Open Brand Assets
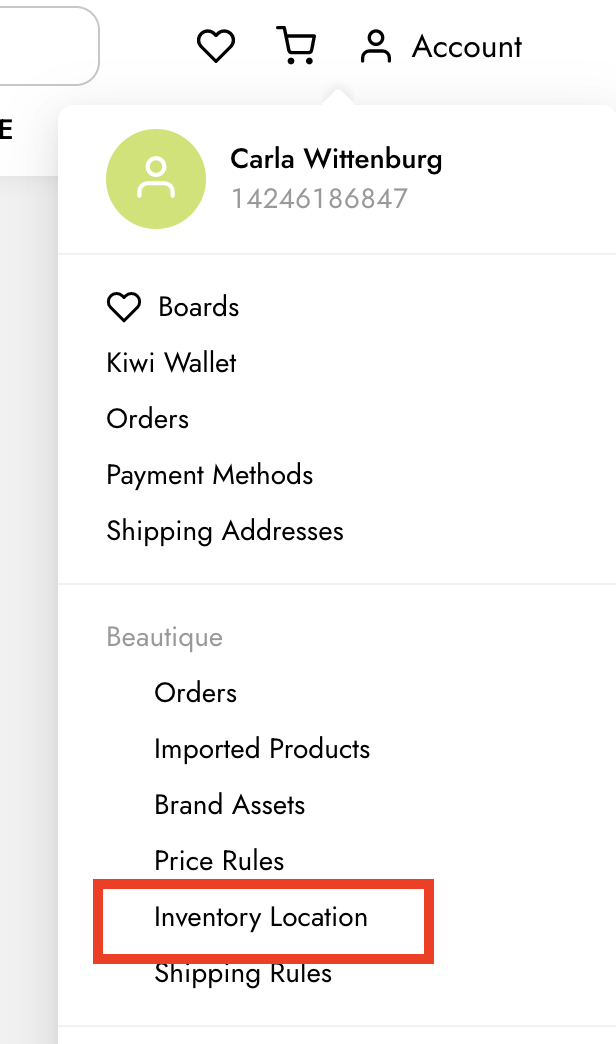This screenshot has height=1044, width=616. point(229,805)
